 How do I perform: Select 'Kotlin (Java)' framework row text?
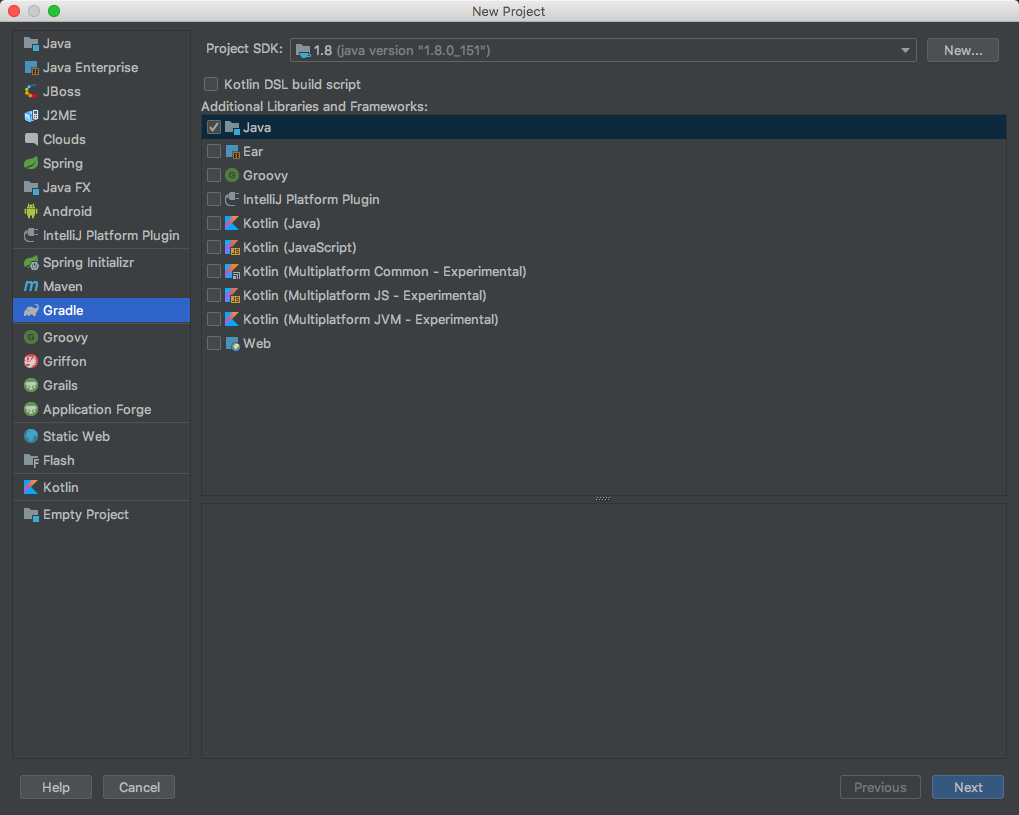point(281,224)
